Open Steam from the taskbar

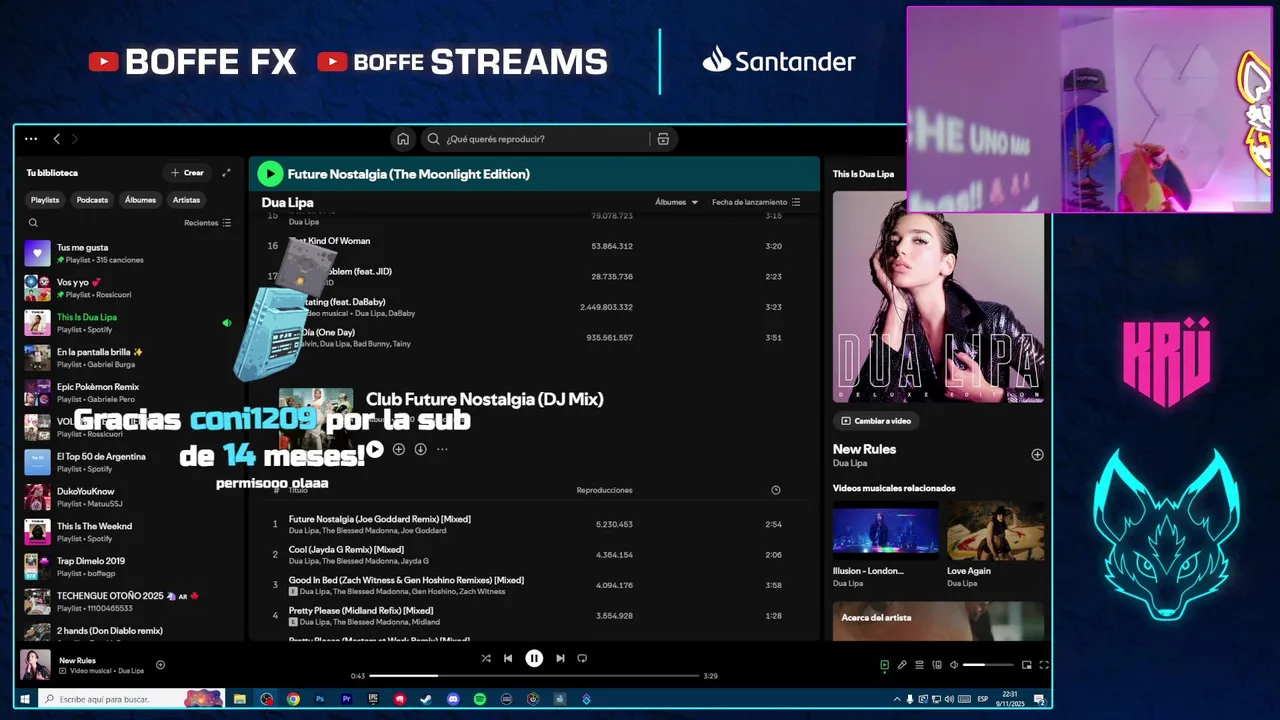click(426, 699)
